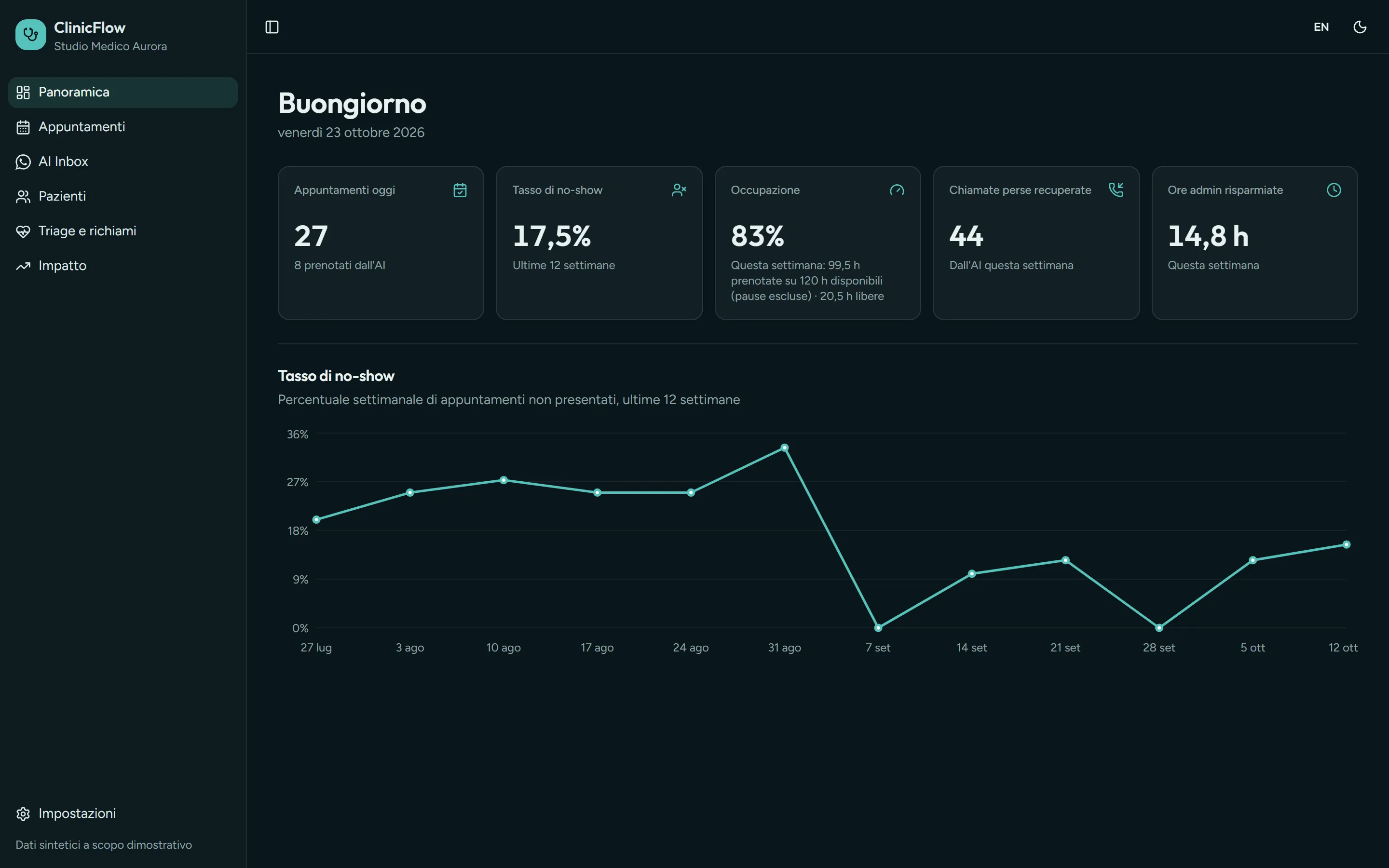Collapse the sidebar with the panel icon
Image resolution: width=1389 pixels, height=868 pixels.
tap(272, 27)
